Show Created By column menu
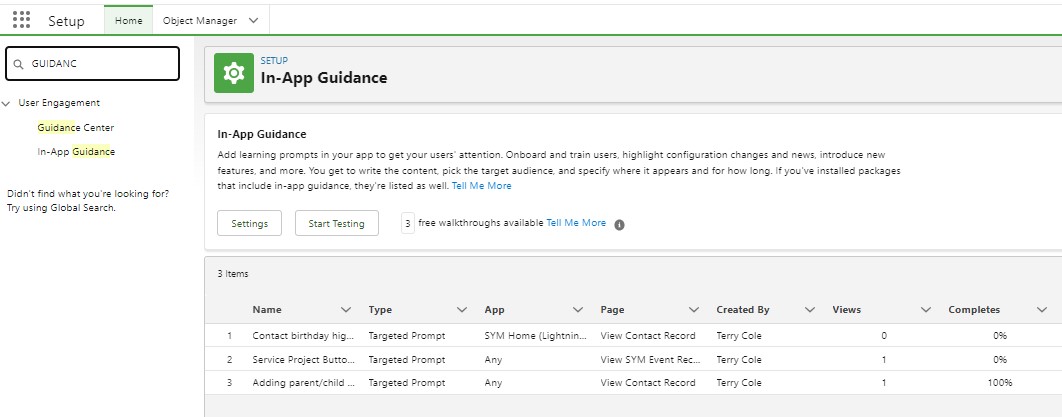The width and height of the screenshot is (1062, 417). point(810,310)
